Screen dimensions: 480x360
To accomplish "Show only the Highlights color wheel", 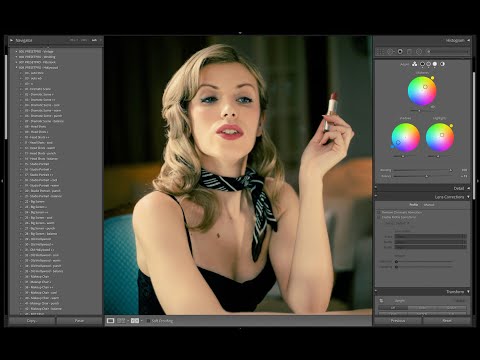I will [435, 64].
